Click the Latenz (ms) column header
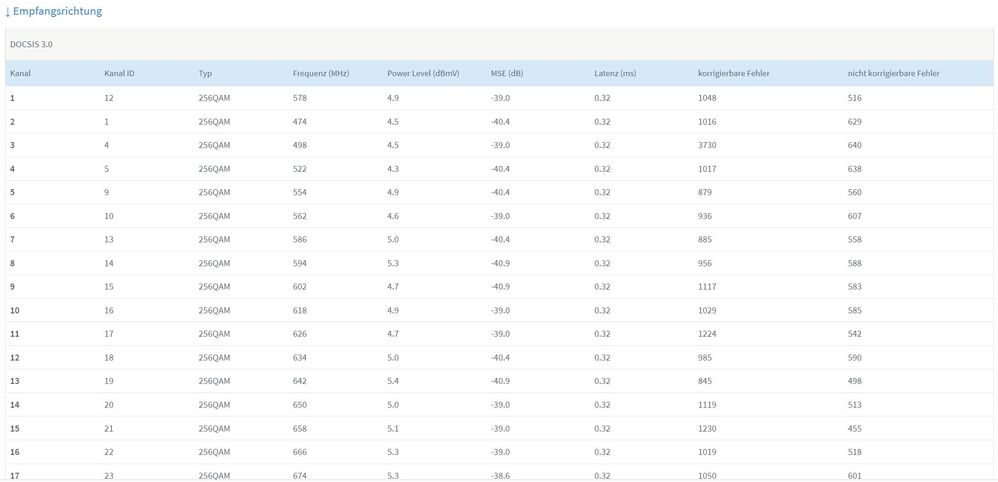The height and width of the screenshot is (482, 998). point(615,74)
